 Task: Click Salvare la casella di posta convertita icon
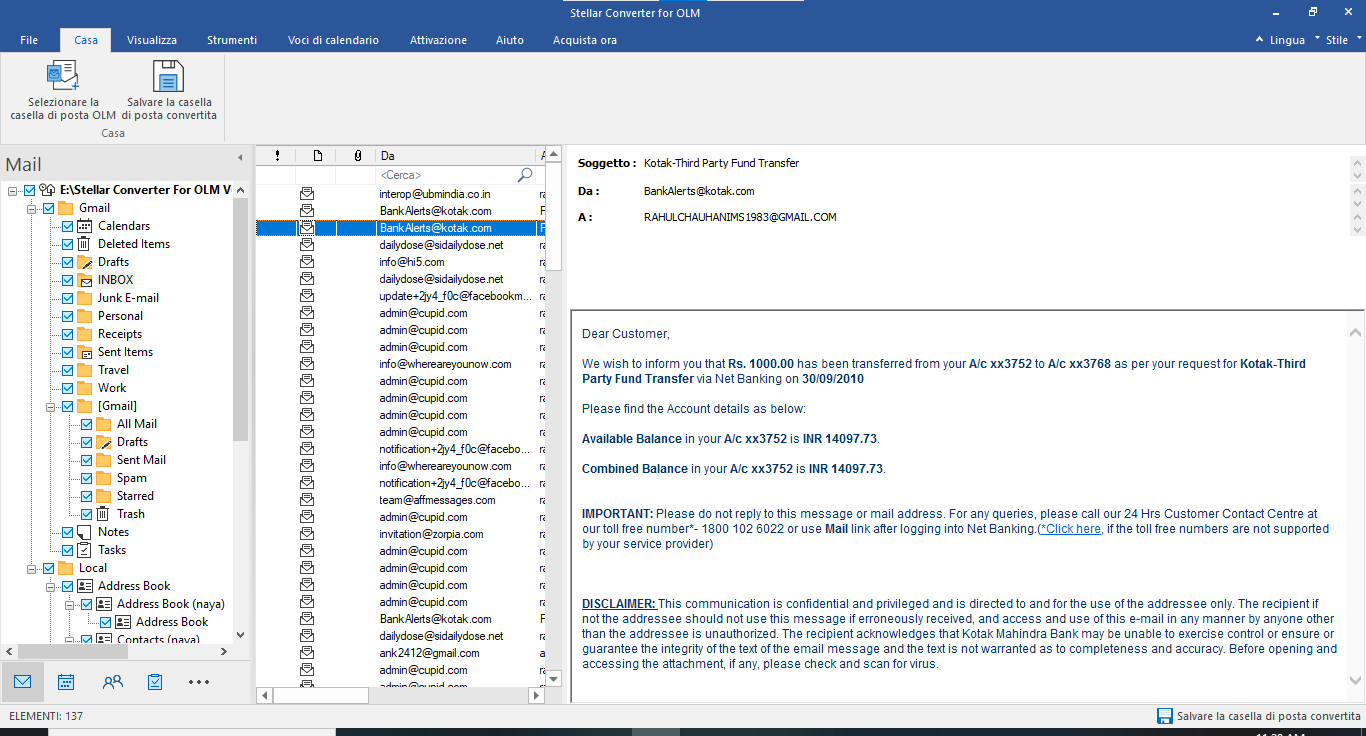tap(168, 77)
